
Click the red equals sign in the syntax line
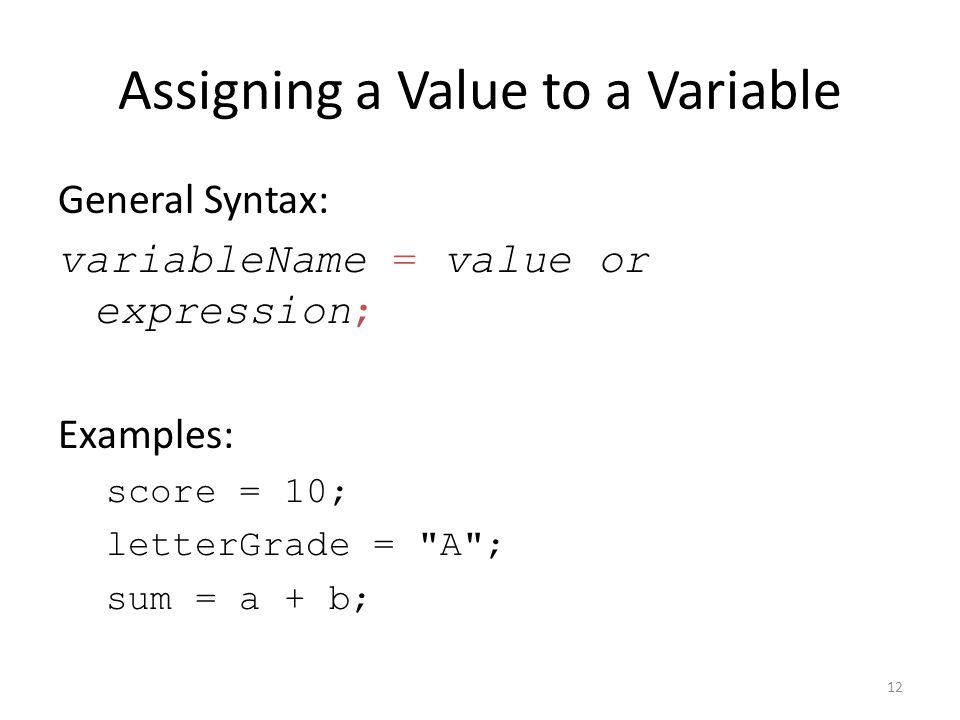tap(404, 261)
